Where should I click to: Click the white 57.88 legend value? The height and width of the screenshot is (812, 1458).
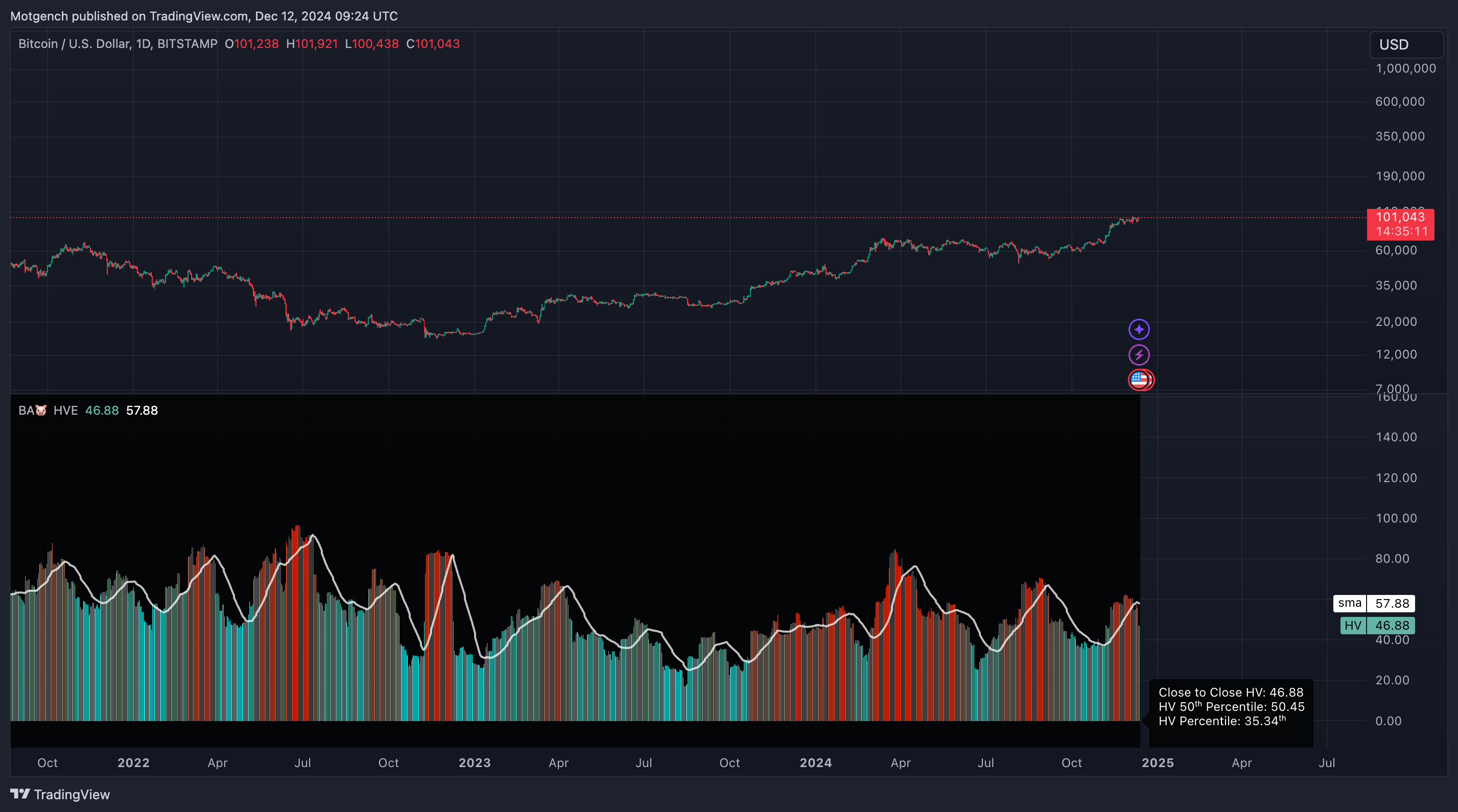[142, 411]
